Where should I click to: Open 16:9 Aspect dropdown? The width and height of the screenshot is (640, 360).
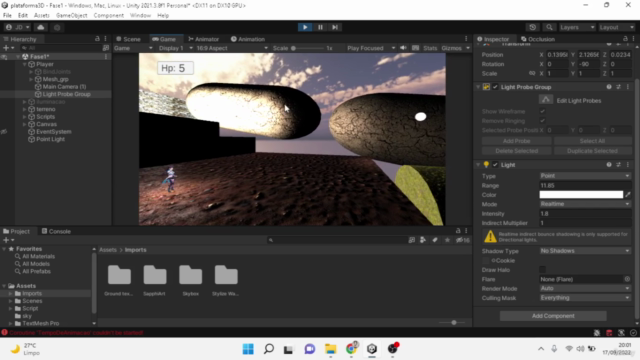[232, 48]
